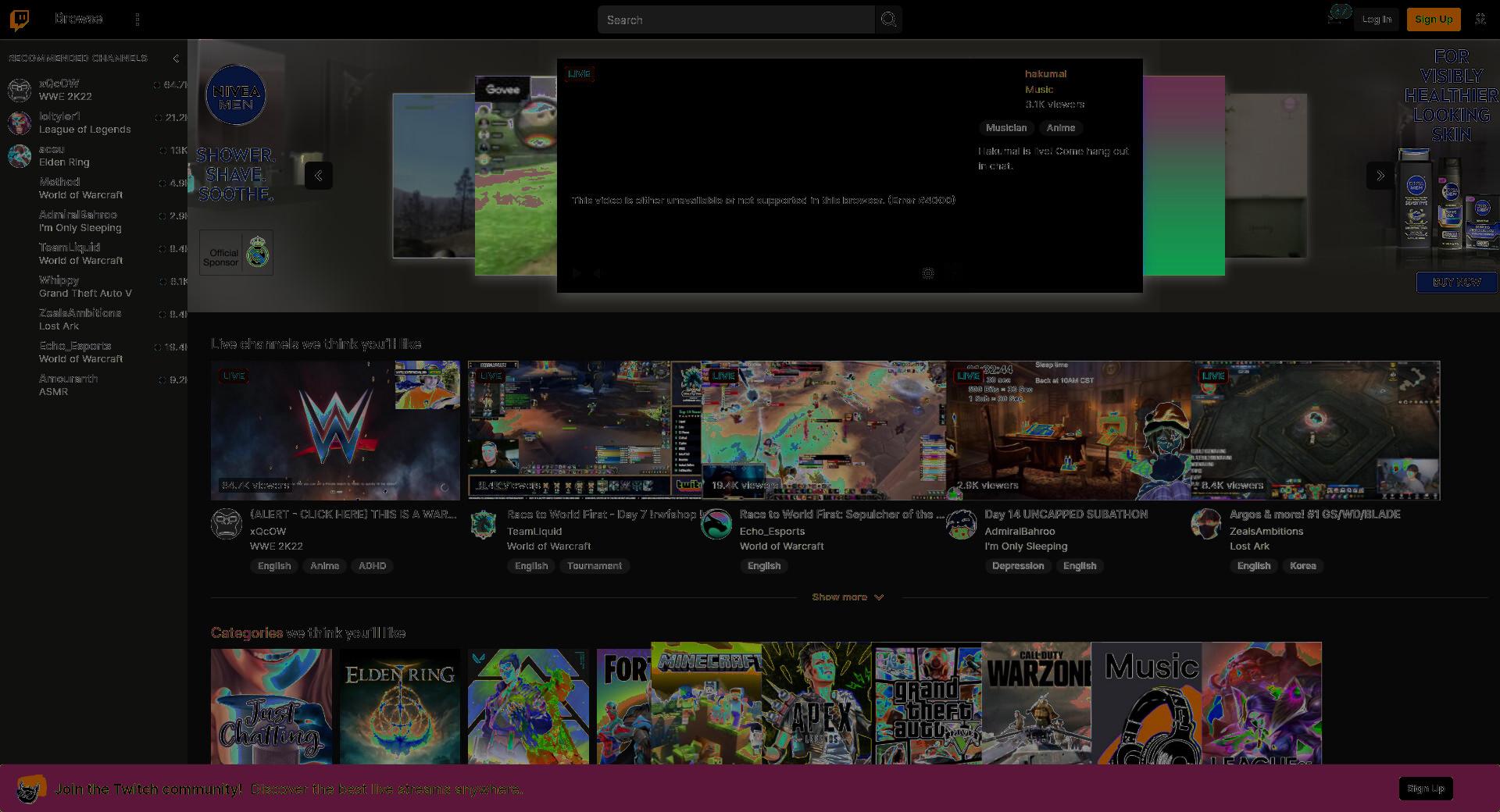The height and width of the screenshot is (812, 1500).
Task: Select the Depression tag
Action: click(1018, 566)
